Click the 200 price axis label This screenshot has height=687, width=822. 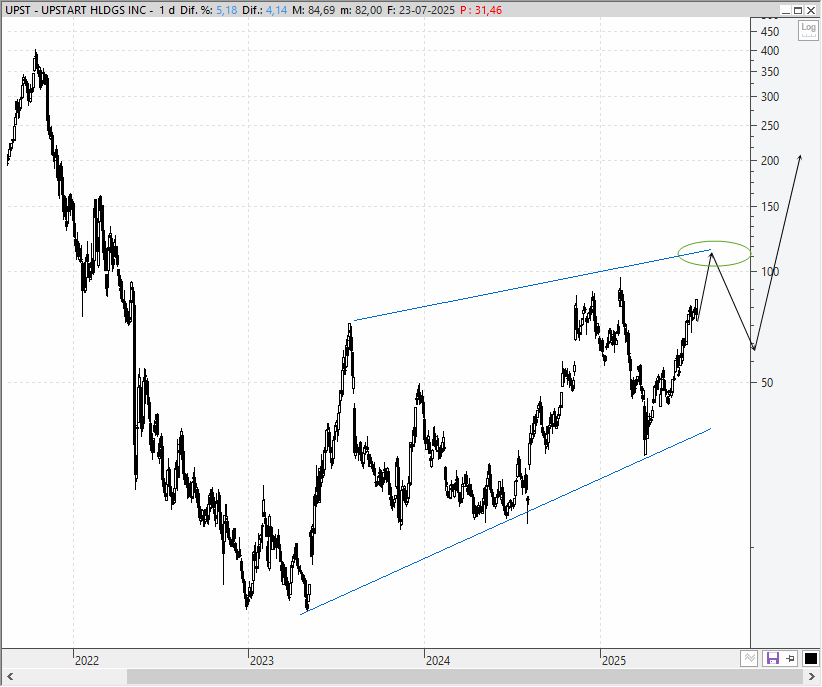770,161
